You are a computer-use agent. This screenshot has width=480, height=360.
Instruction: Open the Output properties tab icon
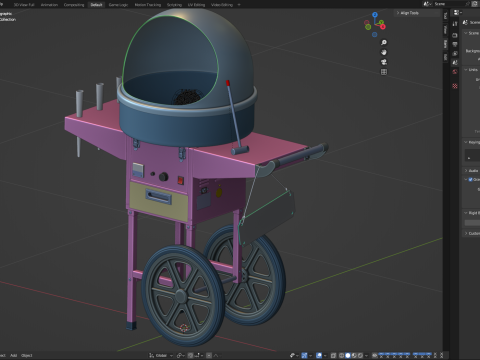455,44
